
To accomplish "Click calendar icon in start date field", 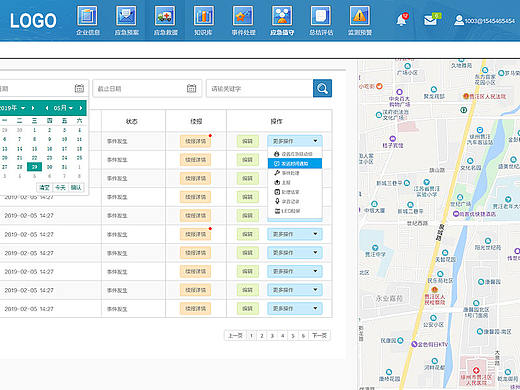I will 79,88.
